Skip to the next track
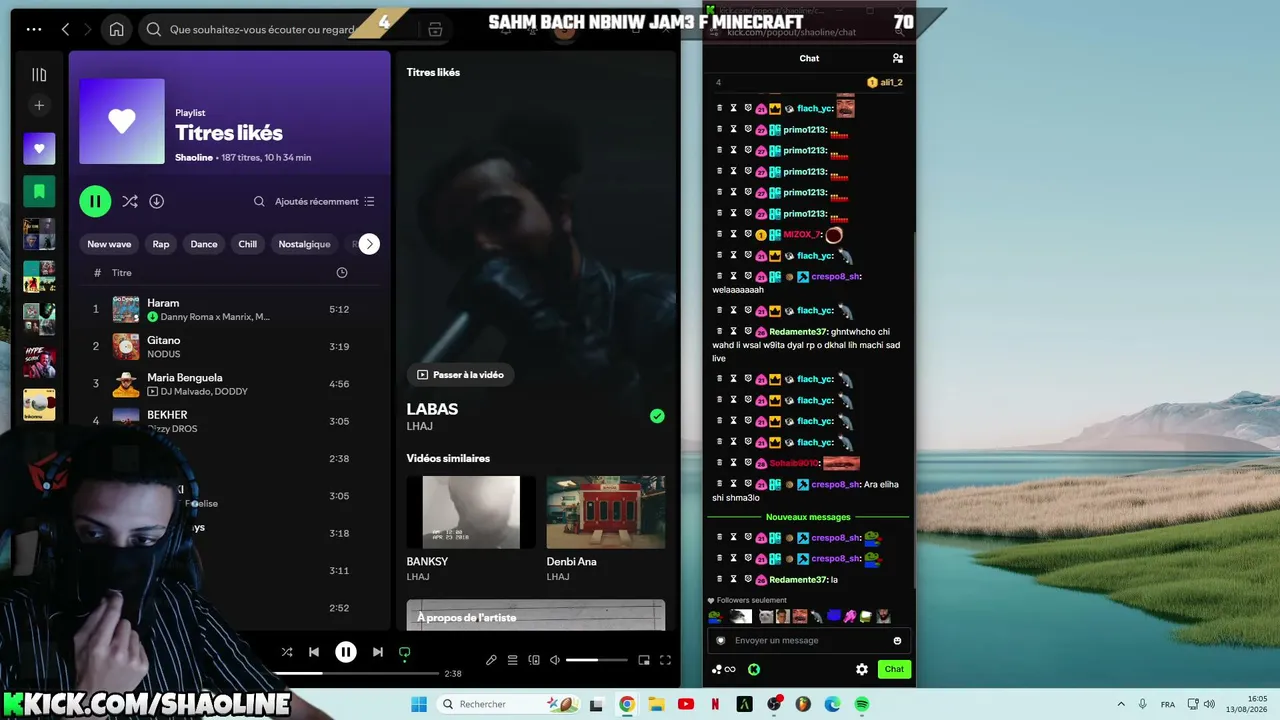 (378, 652)
